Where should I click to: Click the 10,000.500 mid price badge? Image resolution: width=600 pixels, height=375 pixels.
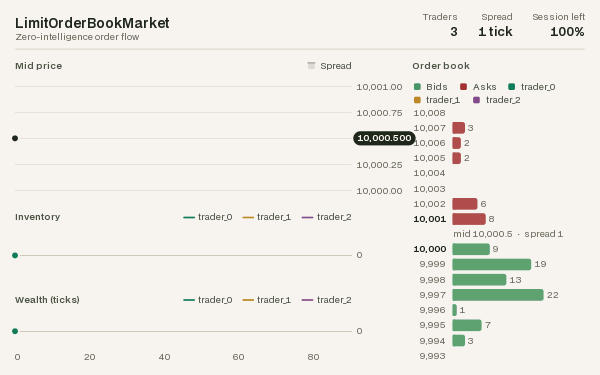[384, 138]
